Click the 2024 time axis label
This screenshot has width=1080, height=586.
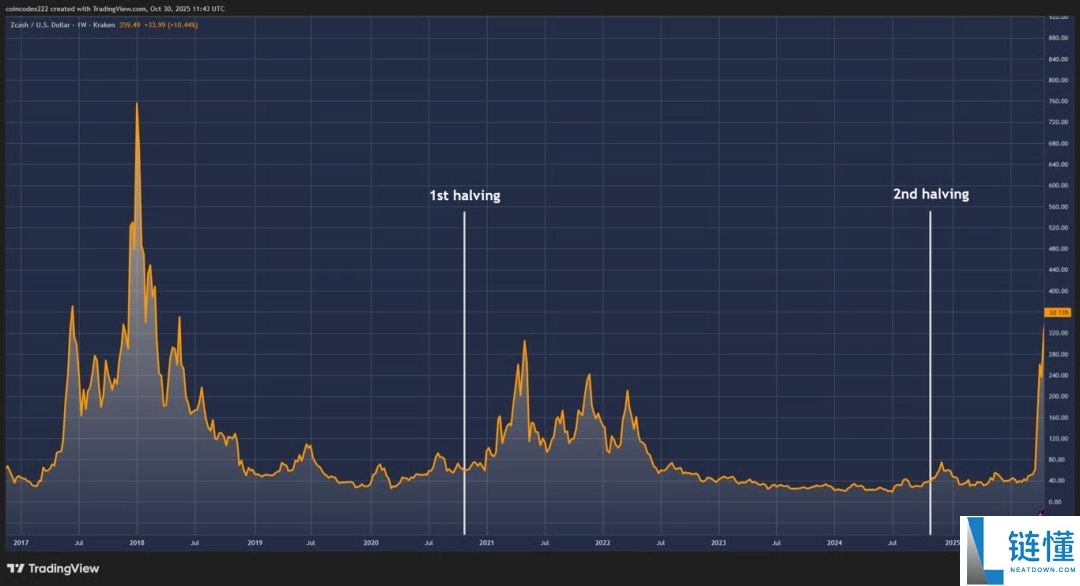(834, 543)
